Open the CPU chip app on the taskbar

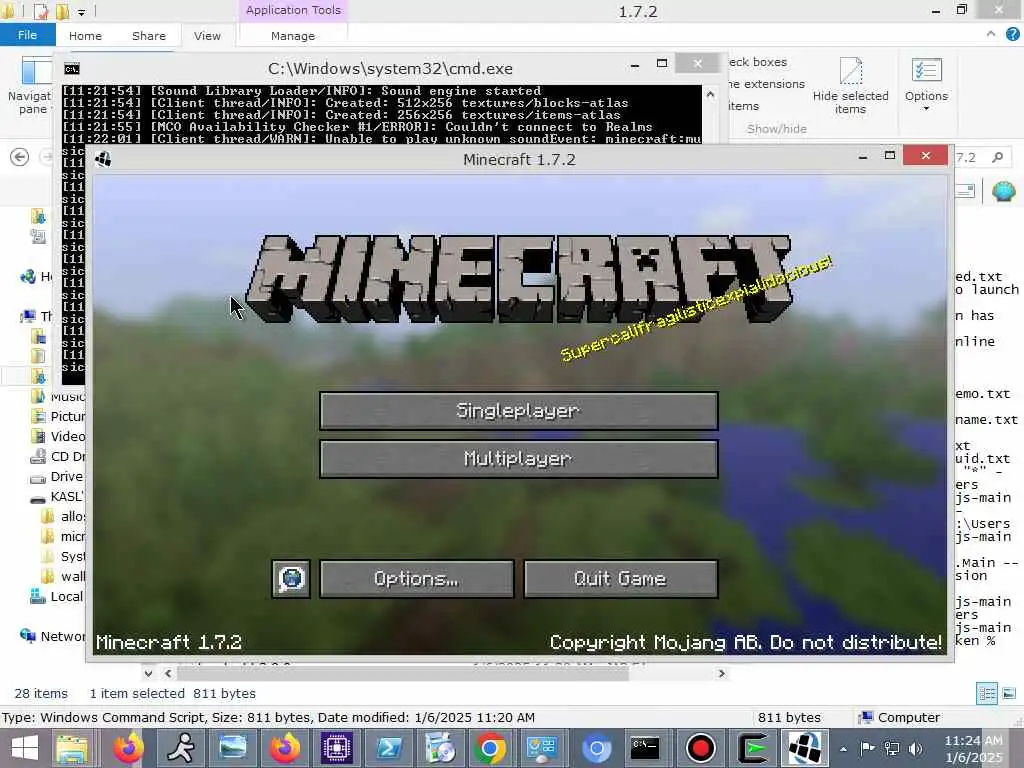(336, 748)
